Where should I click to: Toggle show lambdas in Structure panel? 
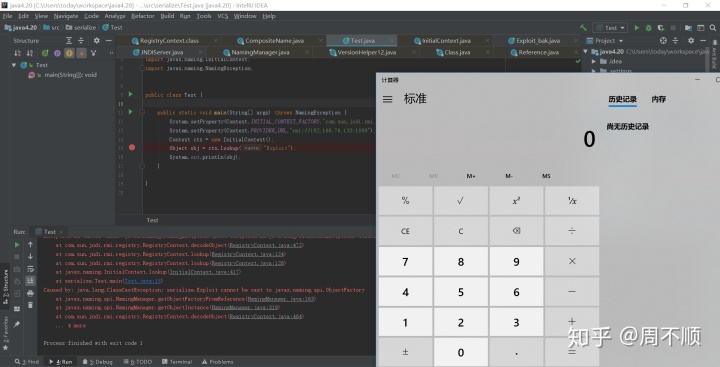[94, 53]
